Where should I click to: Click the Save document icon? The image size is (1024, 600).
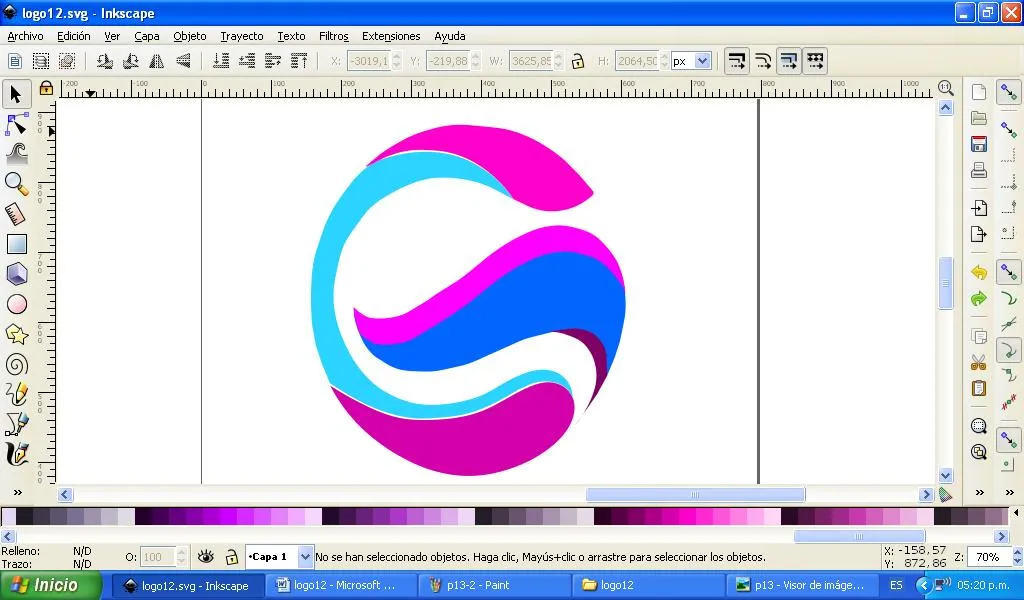(978, 144)
